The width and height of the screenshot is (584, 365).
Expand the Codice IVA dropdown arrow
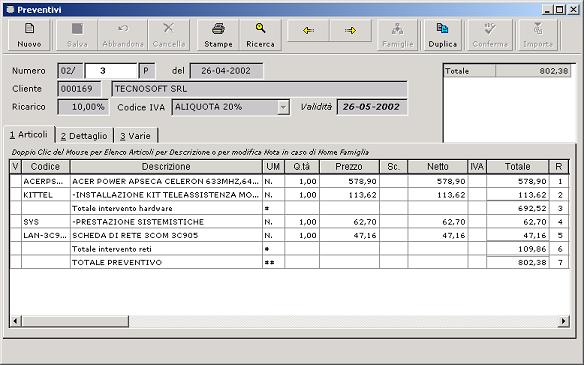(283, 107)
